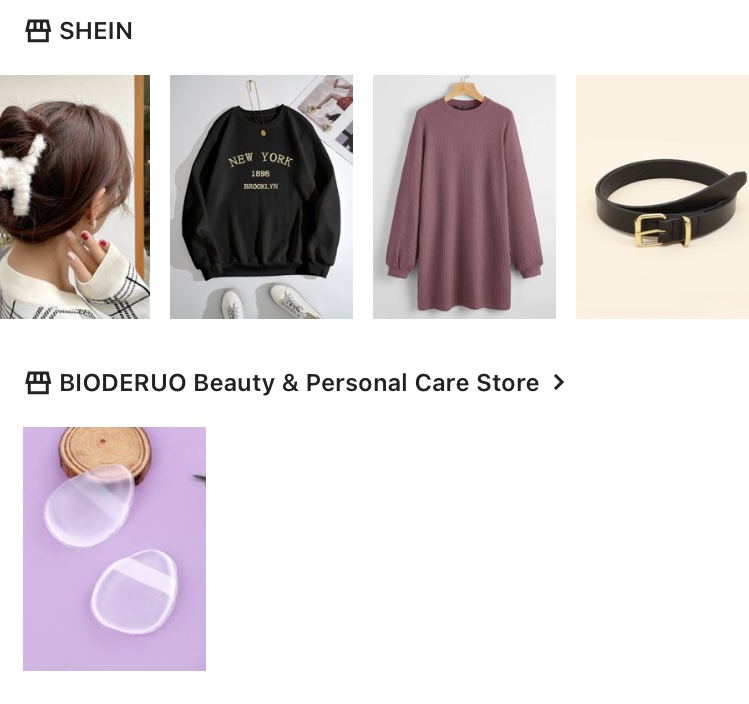Open the clear silicone makeup puff product
This screenshot has width=749, height=704.
[x=115, y=549]
